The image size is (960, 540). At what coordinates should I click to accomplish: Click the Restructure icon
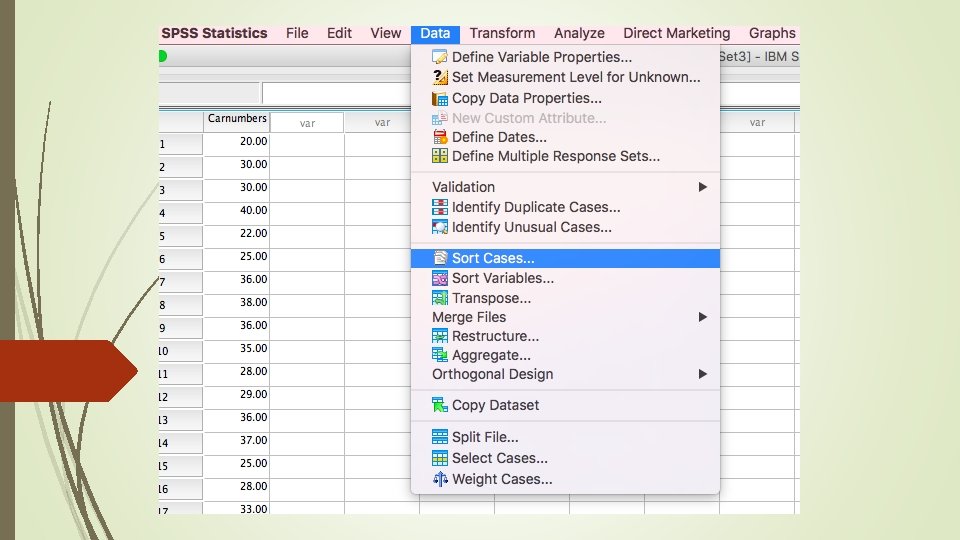coord(440,336)
